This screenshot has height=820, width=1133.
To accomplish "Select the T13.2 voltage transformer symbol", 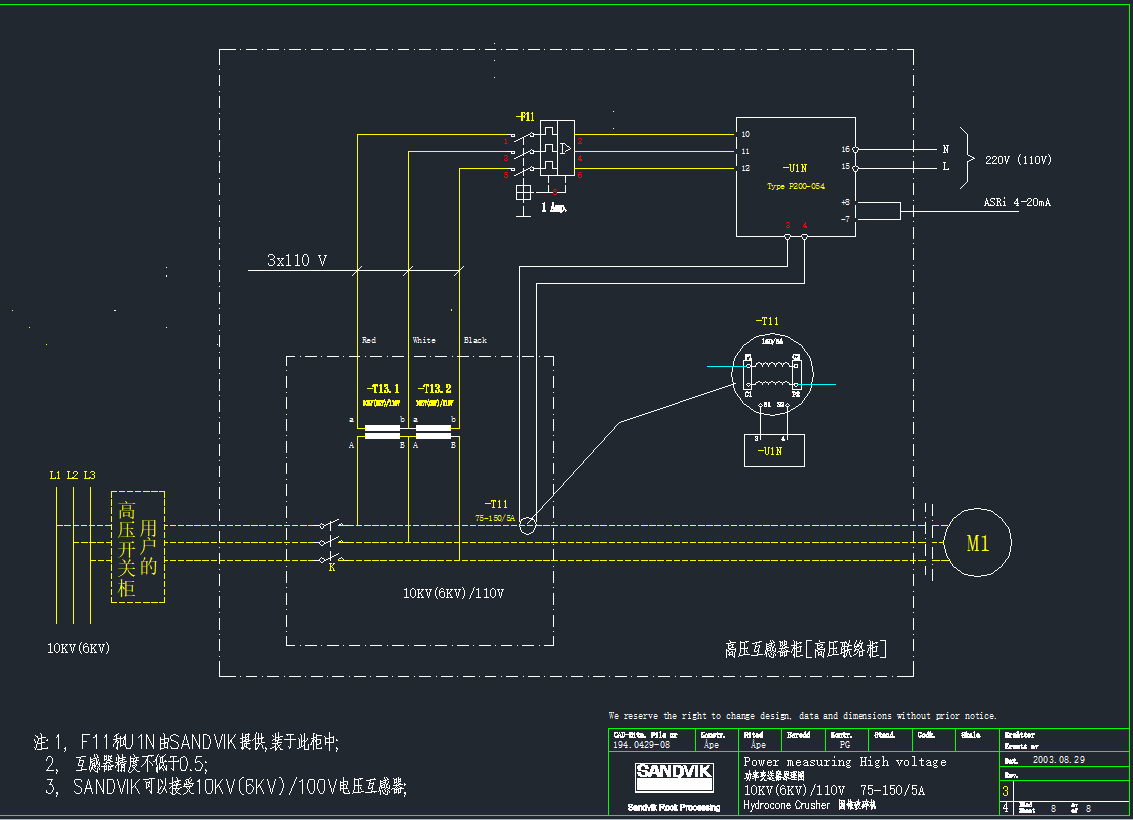I will click(434, 433).
